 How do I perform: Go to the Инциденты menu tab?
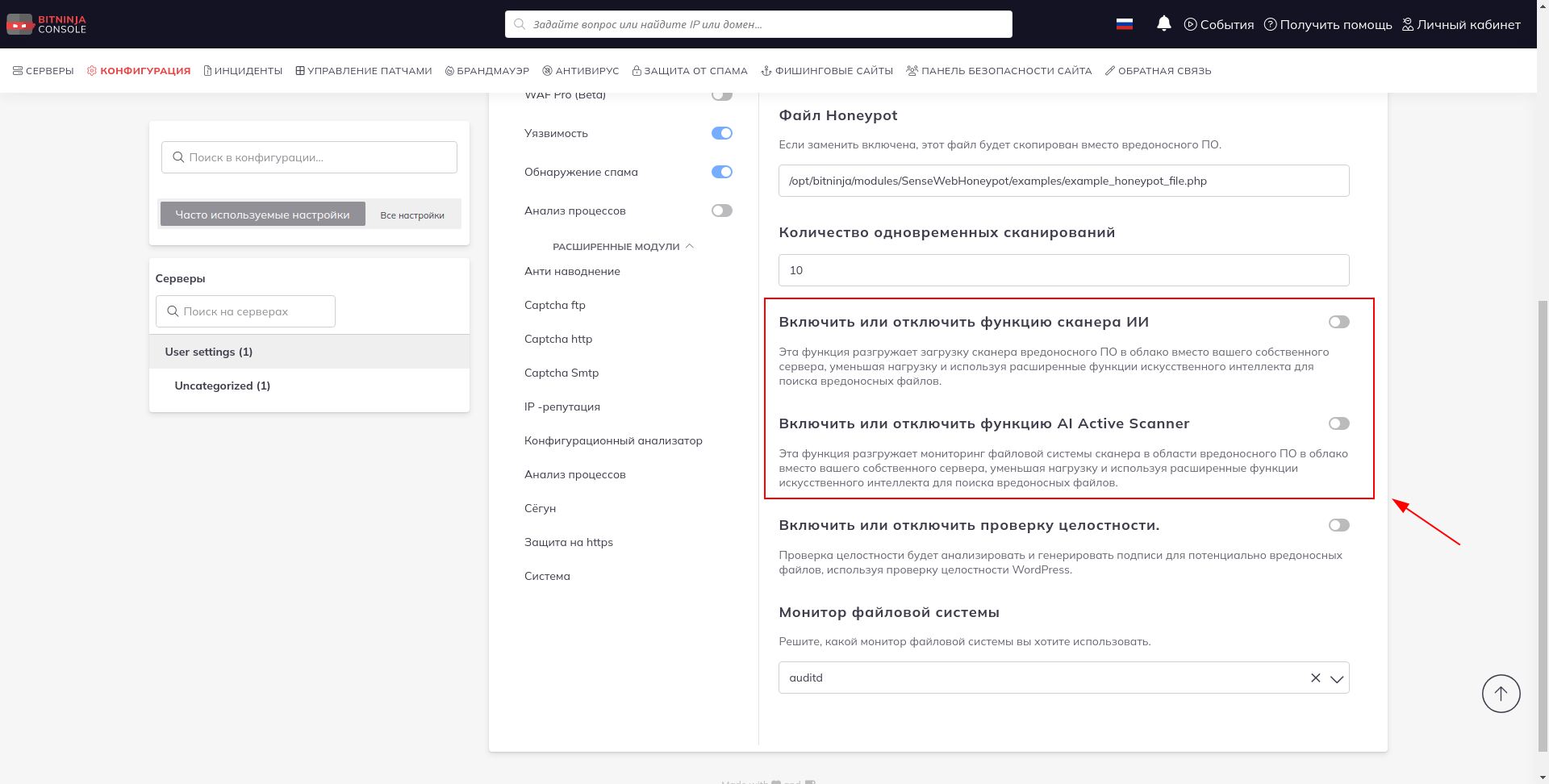(243, 71)
